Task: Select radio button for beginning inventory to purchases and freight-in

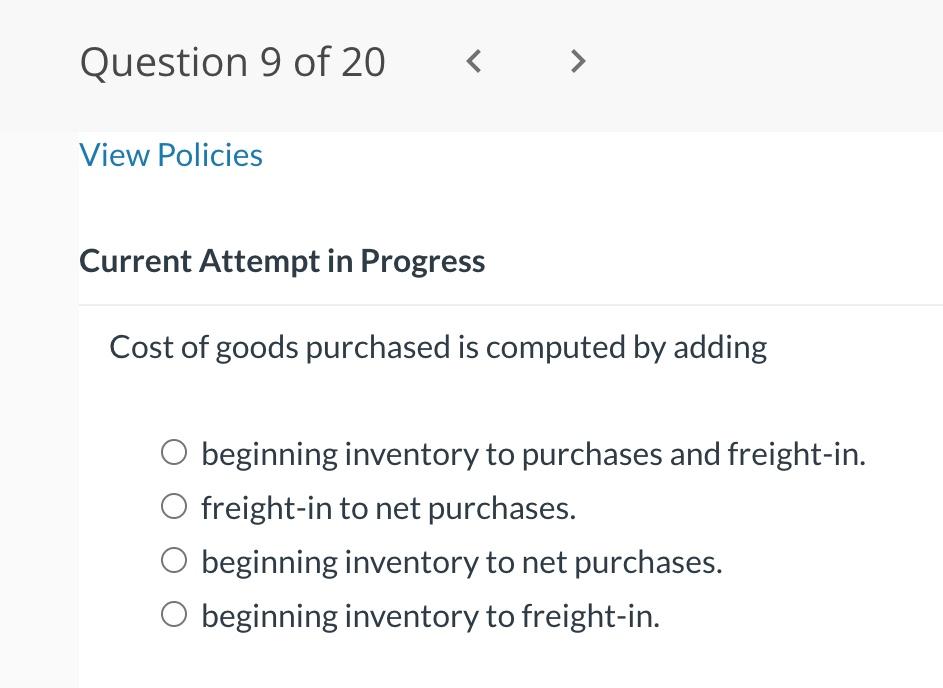Action: pyautogui.click(x=174, y=452)
